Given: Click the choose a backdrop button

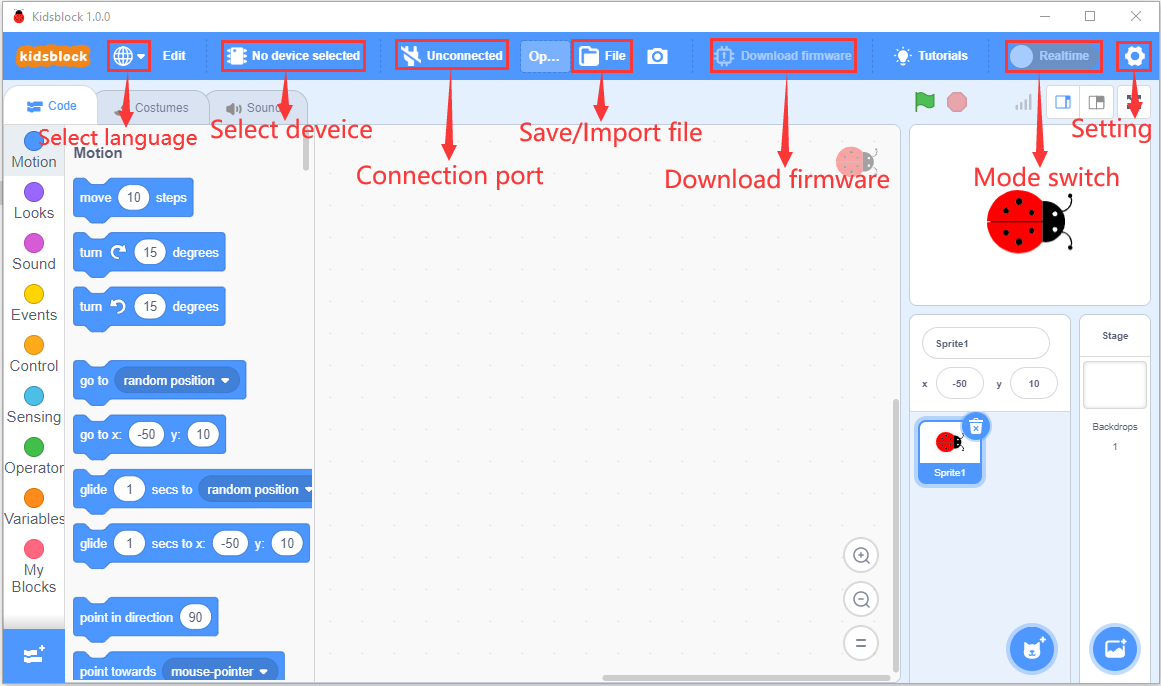Looking at the screenshot, I should point(1114,649).
